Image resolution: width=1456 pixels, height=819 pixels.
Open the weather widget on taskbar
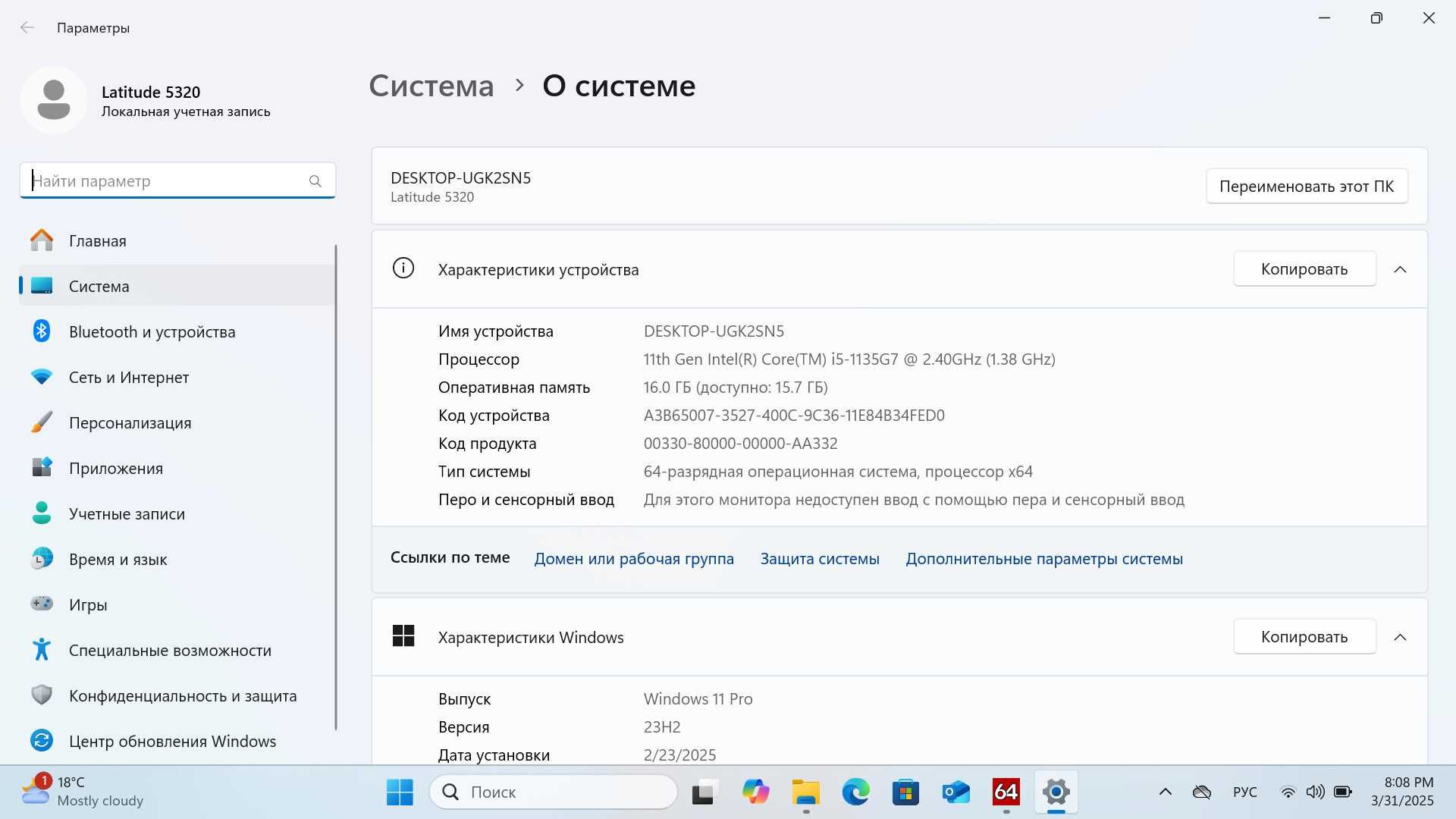83,792
